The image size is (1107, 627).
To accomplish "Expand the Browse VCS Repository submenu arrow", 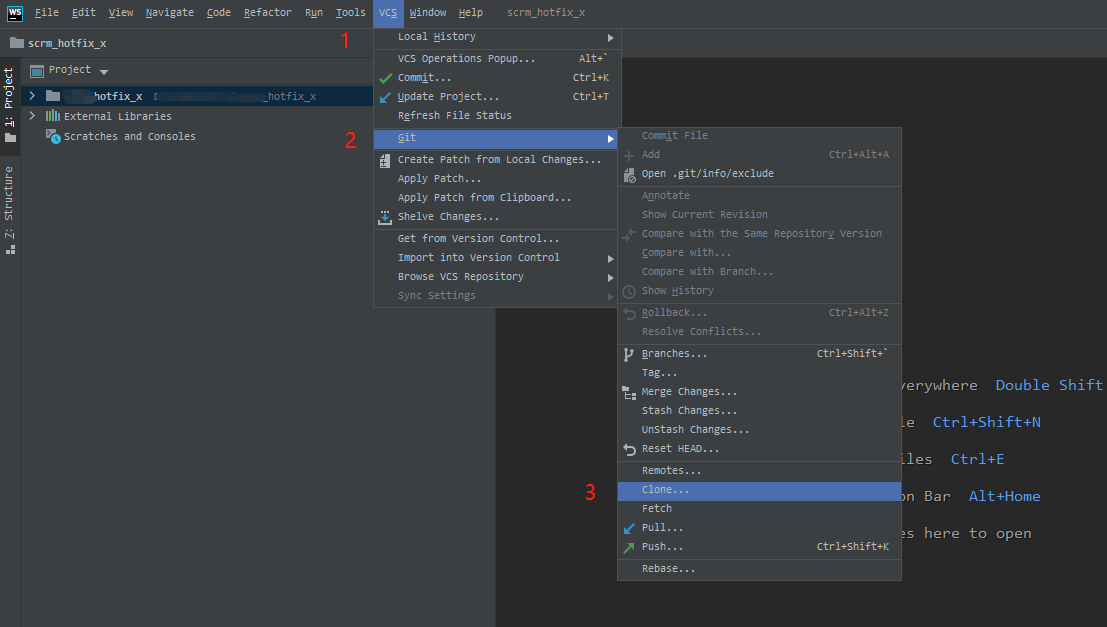I will (611, 277).
